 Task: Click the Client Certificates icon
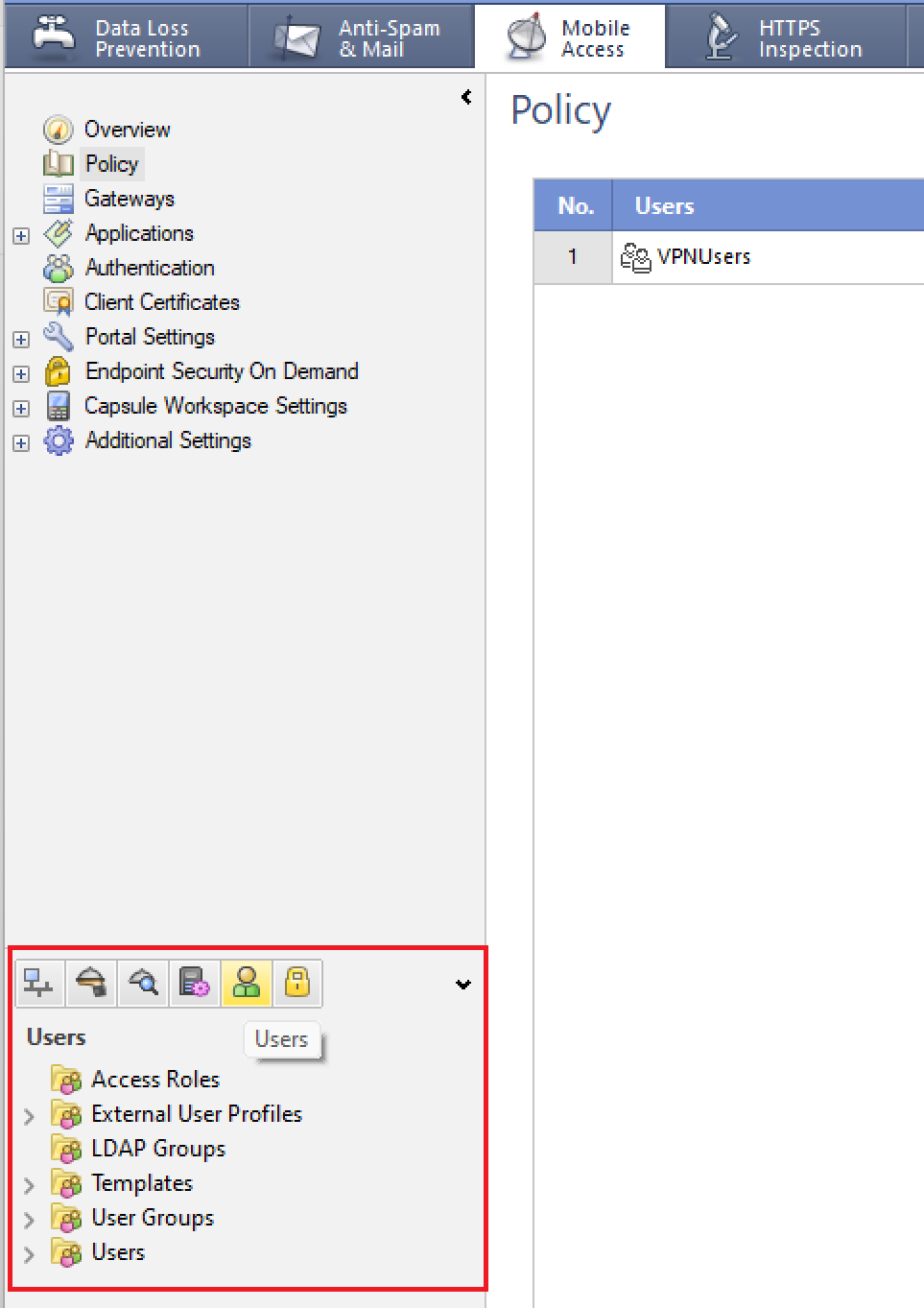click(59, 302)
